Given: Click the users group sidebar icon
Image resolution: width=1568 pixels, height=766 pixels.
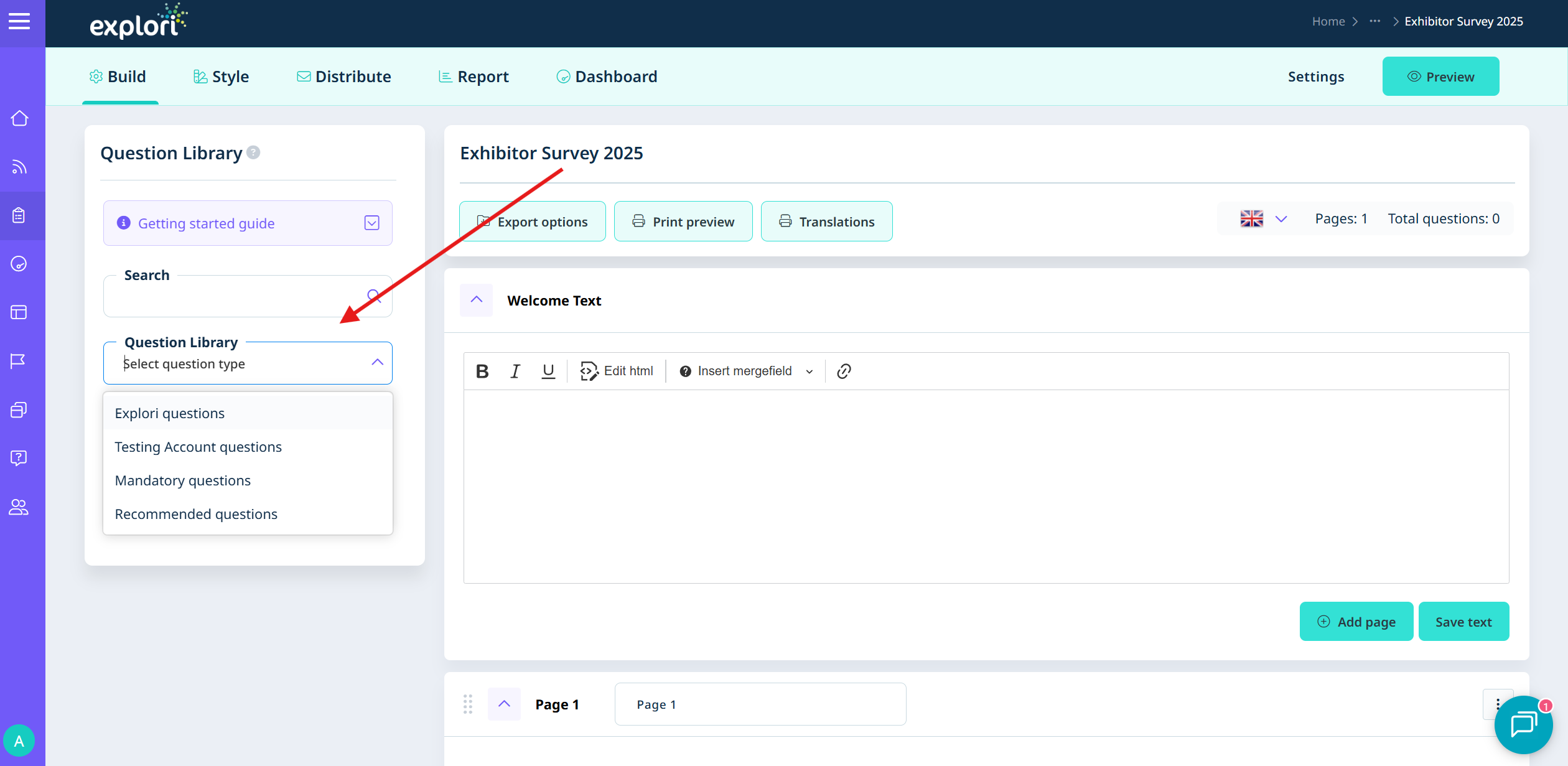Looking at the screenshot, I should (19, 507).
